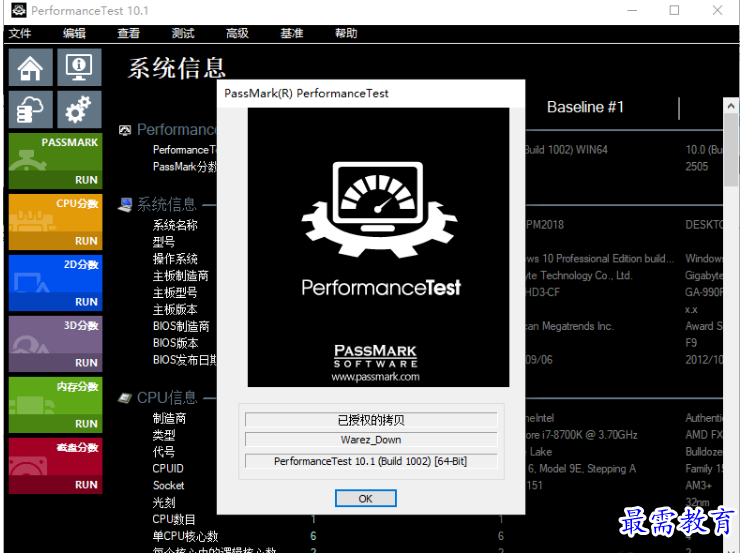Click the PerformanceTest gauge logo image
The image size is (743, 553).
[379, 209]
